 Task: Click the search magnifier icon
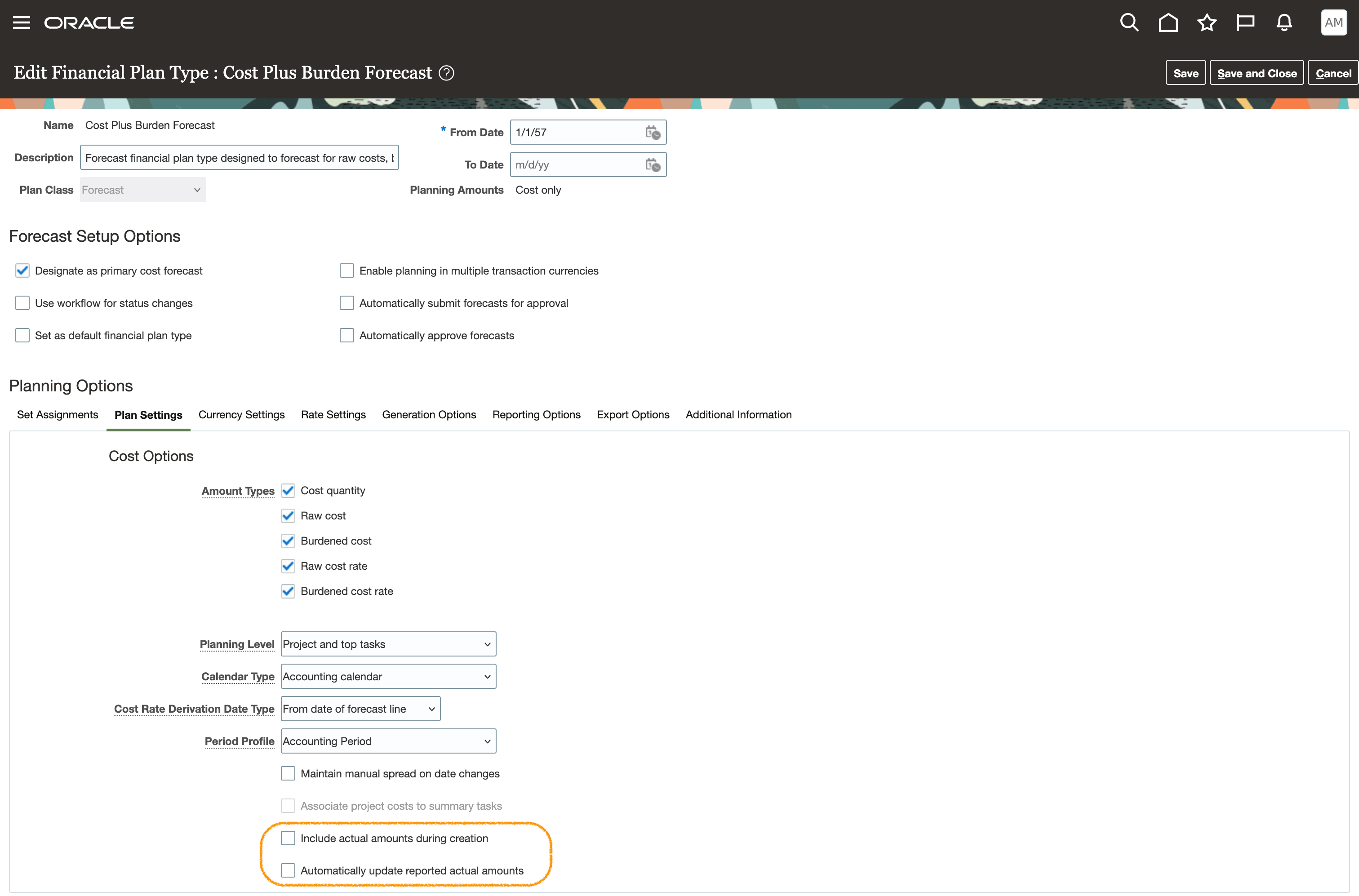[x=1129, y=23]
